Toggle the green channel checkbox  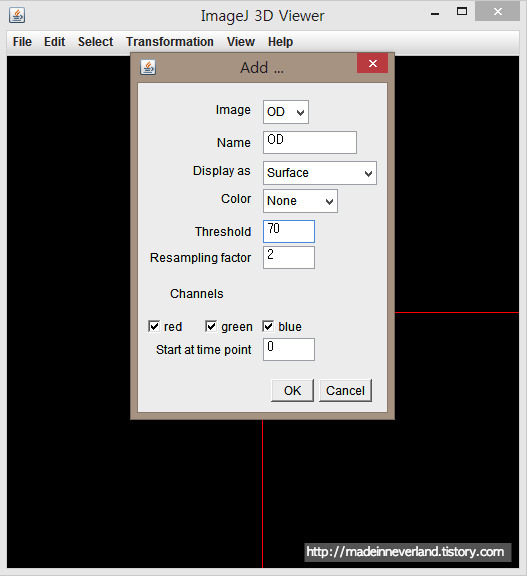point(211,326)
